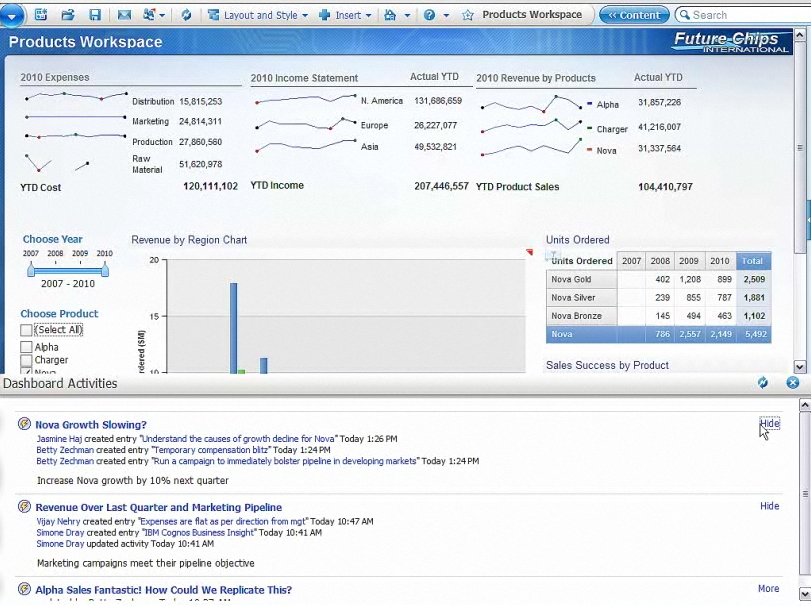
Task: Click the activities panel scrollbar down arrow
Action: click(x=805, y=593)
